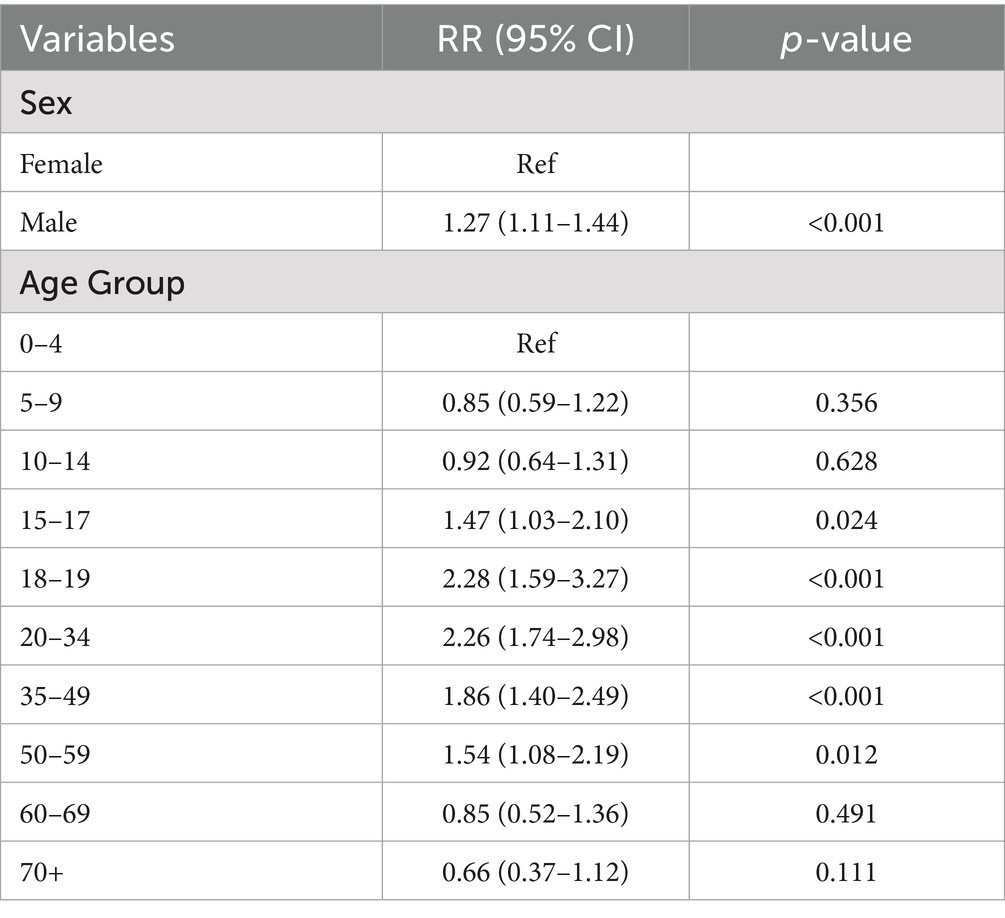This screenshot has height=918, width=1005.
Task: Click the p-value 0.012 cell
Action: [x=846, y=753]
